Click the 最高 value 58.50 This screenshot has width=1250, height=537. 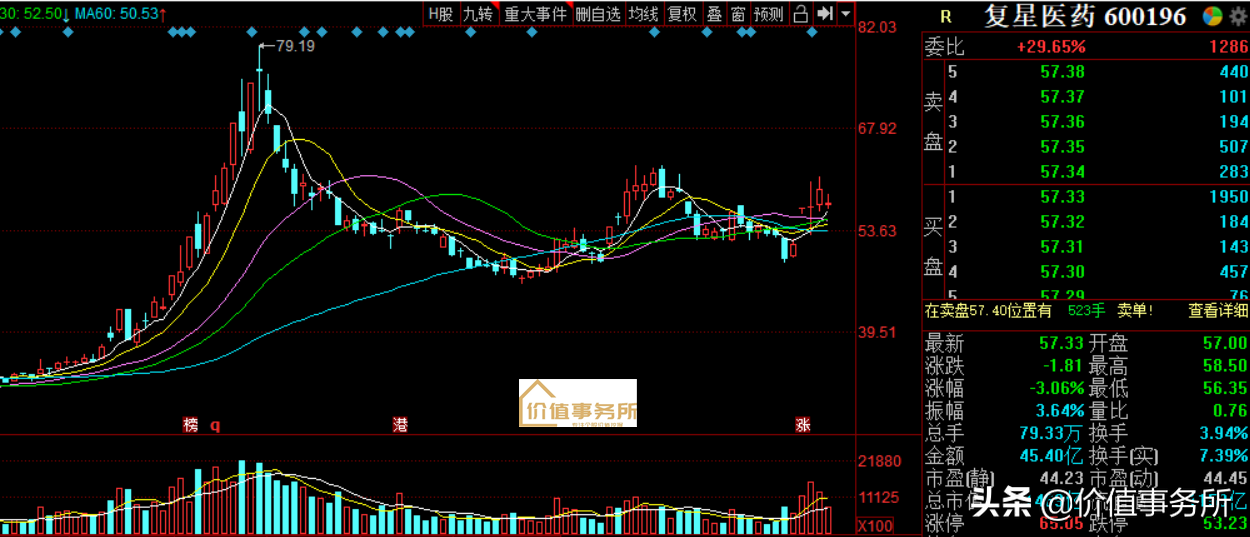tap(1226, 366)
